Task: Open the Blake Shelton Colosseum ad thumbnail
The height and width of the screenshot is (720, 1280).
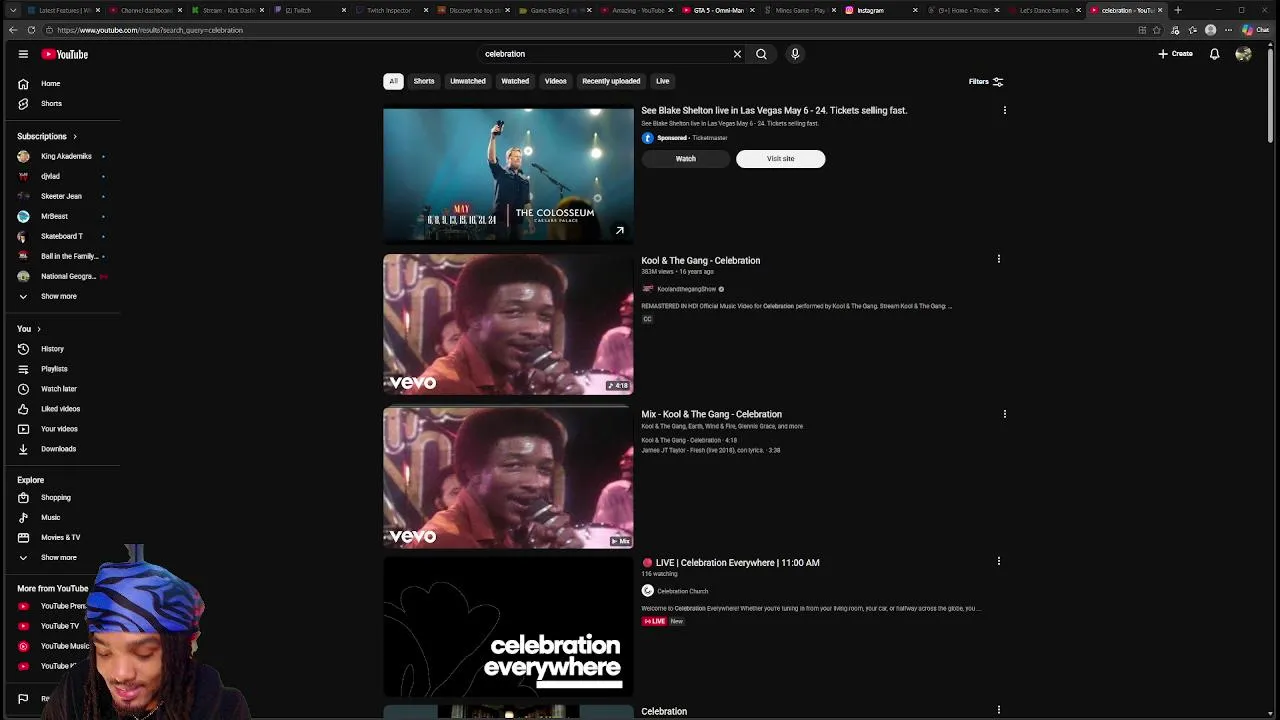Action: [x=508, y=176]
